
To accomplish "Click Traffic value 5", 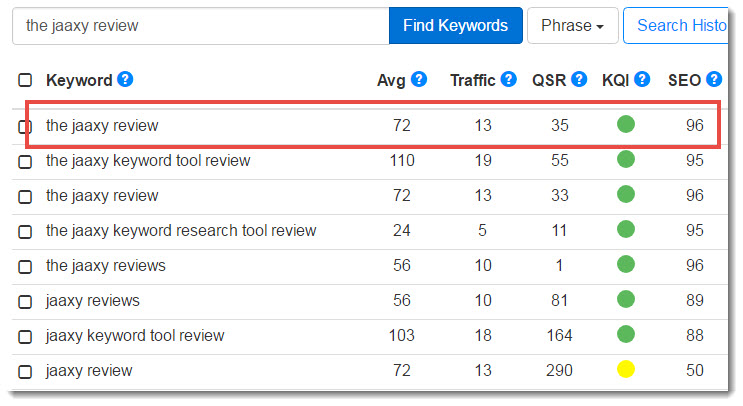I will pyautogui.click(x=482, y=231).
